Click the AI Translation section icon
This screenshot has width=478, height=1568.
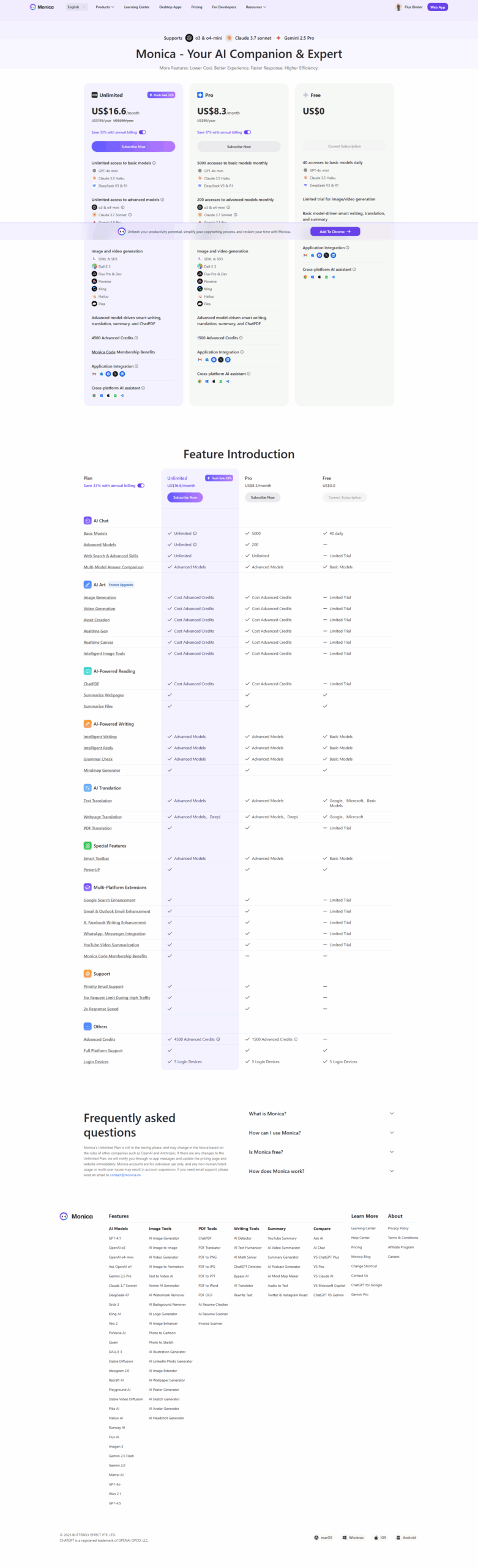[88, 788]
